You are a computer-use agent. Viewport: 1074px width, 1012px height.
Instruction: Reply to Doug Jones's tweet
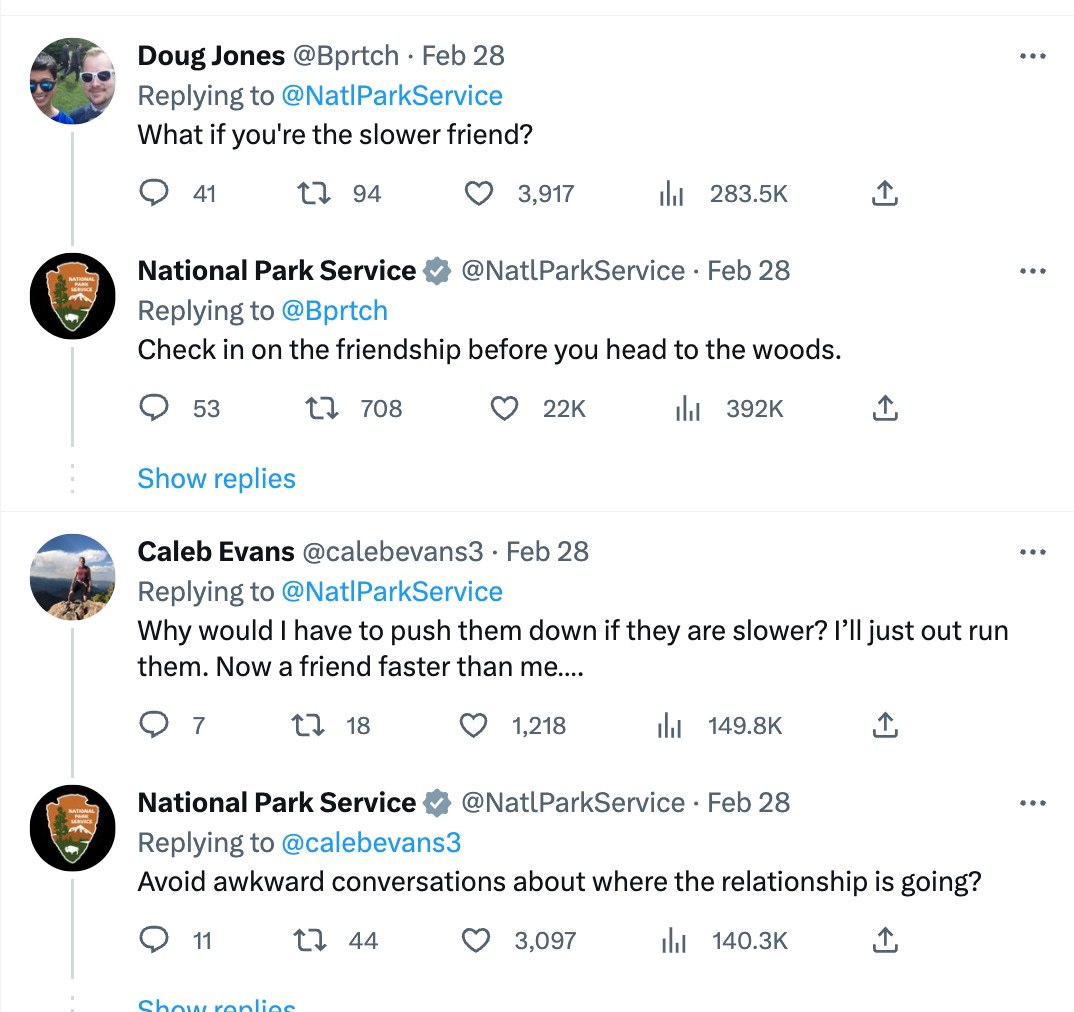[x=154, y=193]
